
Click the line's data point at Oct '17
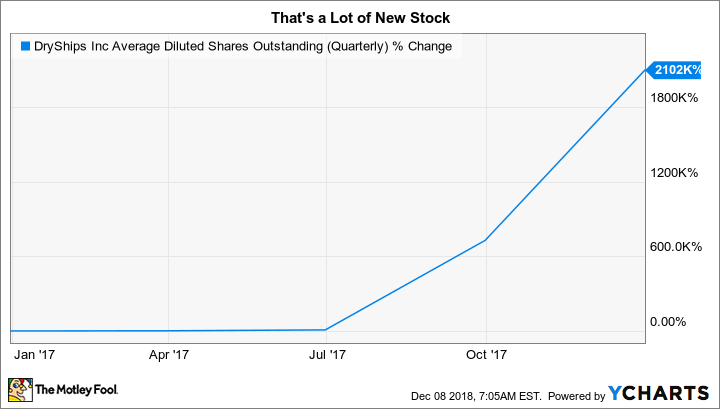(485, 241)
